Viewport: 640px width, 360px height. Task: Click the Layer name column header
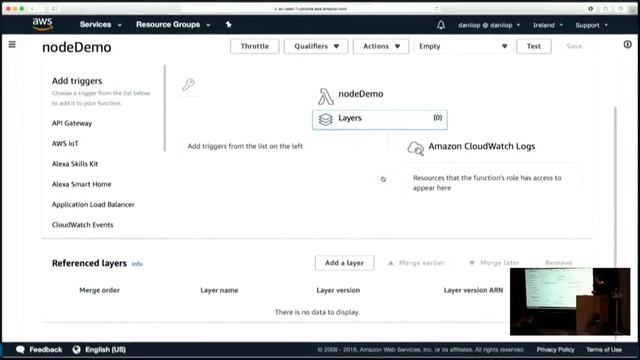point(219,290)
